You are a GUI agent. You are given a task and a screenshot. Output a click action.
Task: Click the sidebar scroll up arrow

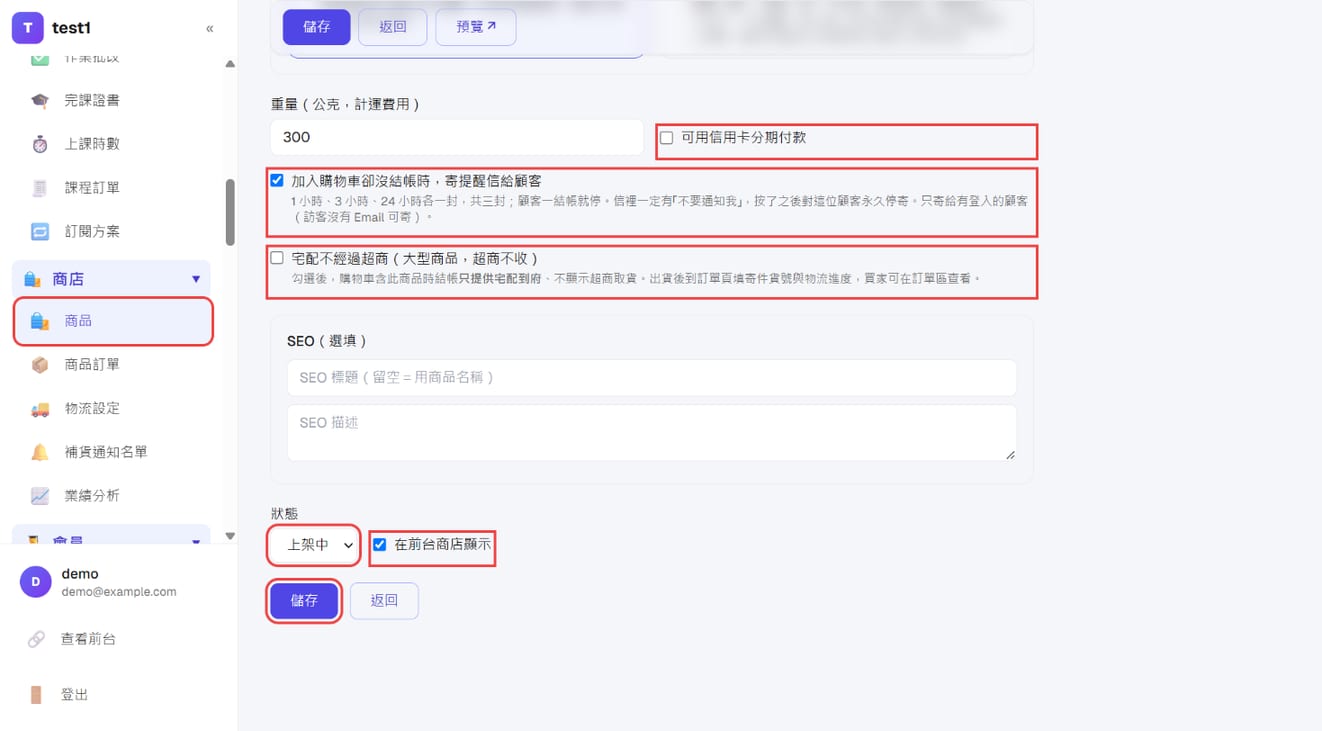click(230, 64)
